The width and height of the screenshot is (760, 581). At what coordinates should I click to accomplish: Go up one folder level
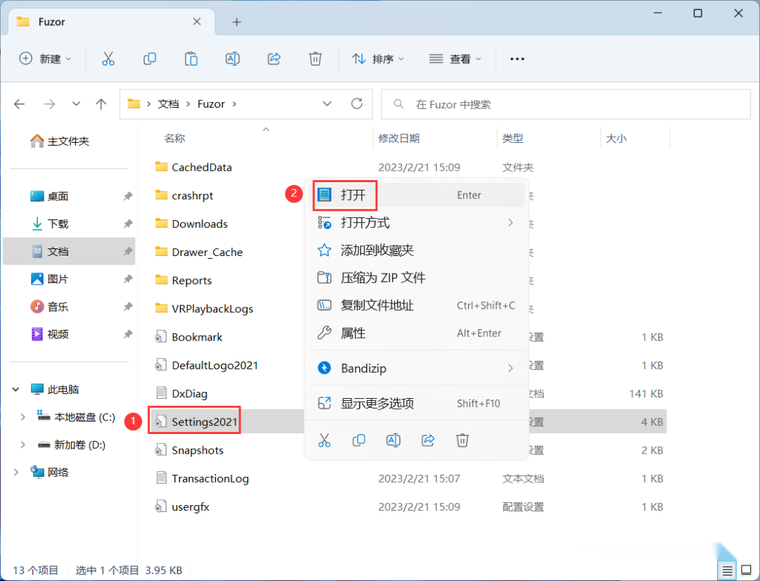pos(101,104)
